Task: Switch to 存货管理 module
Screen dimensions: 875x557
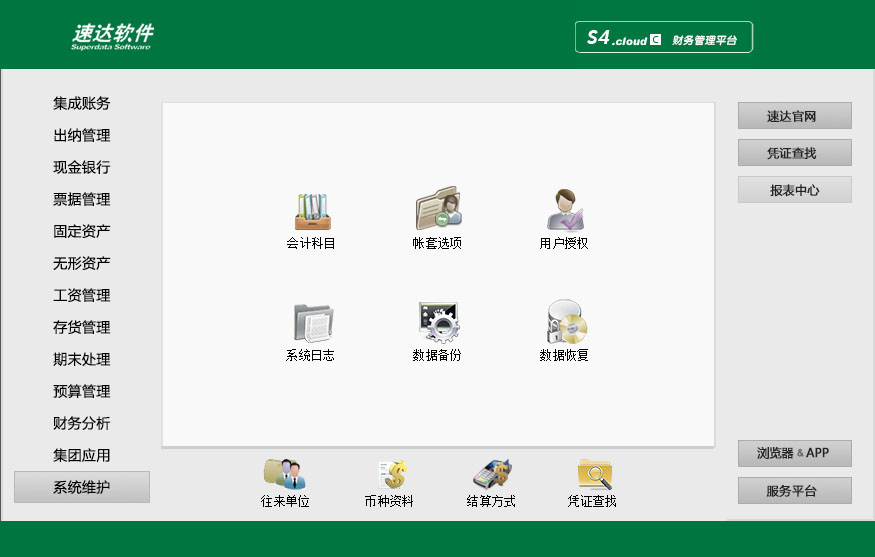Action: 81,327
